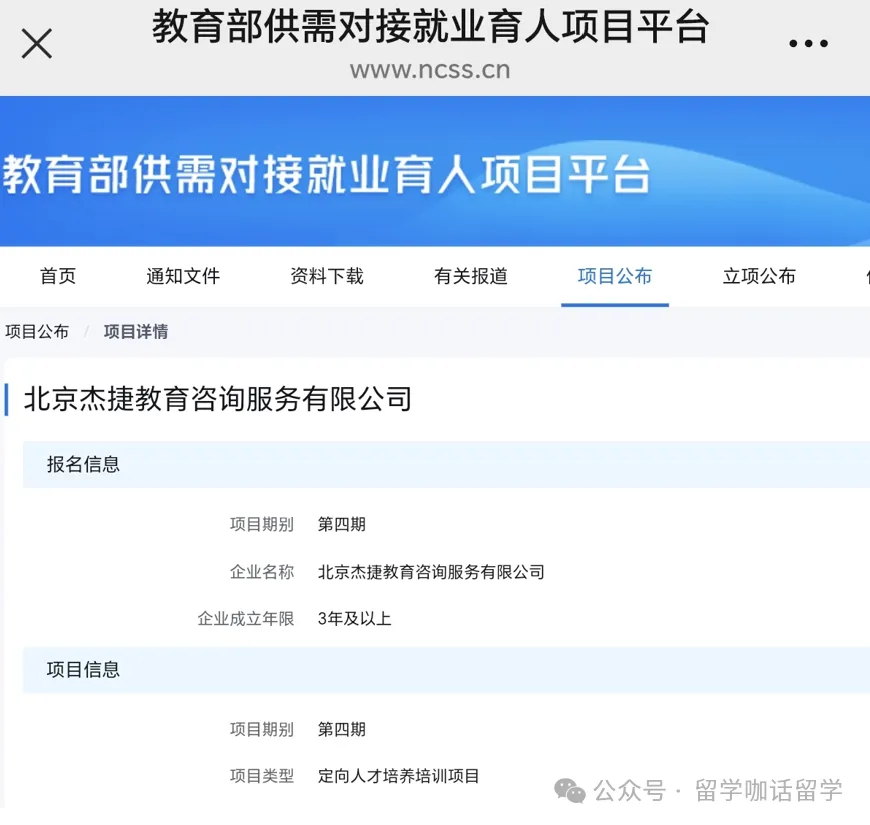This screenshot has height=825, width=870.
Task: Click the 定向人才培养培训项目 value
Action: (x=398, y=776)
